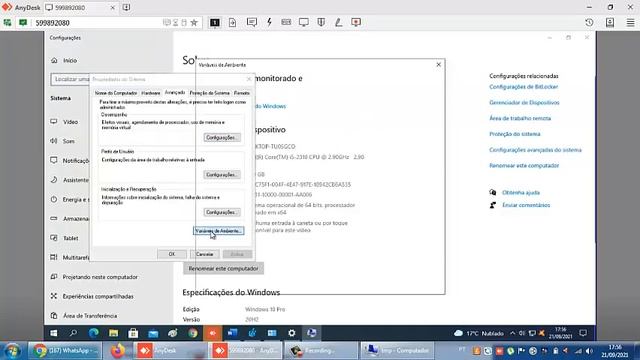Open Desempenho Configurações button
This screenshot has width=640, height=360.
[x=222, y=138]
